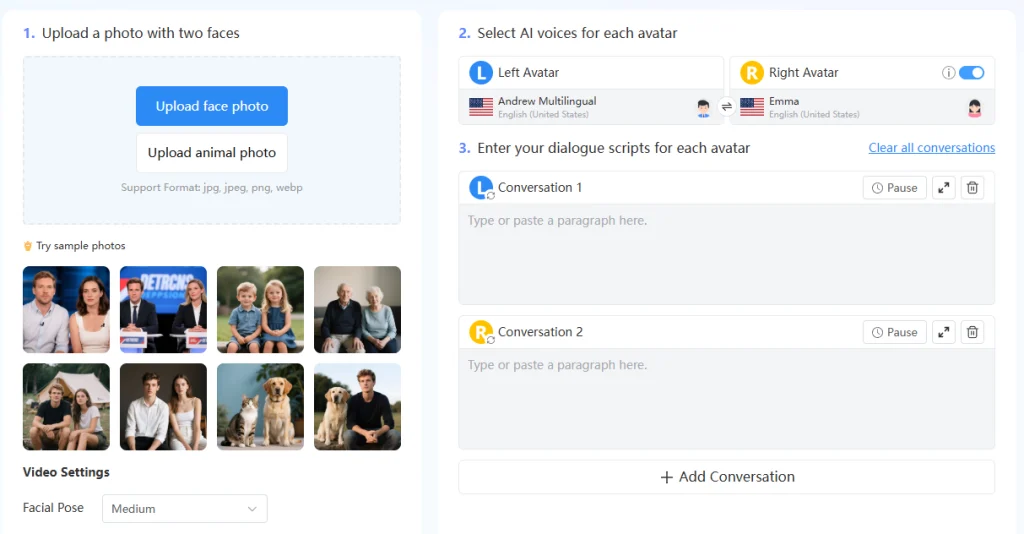Open the Emma voice selector
Viewport: 1024px width, 534px height.
pyautogui.click(x=862, y=107)
